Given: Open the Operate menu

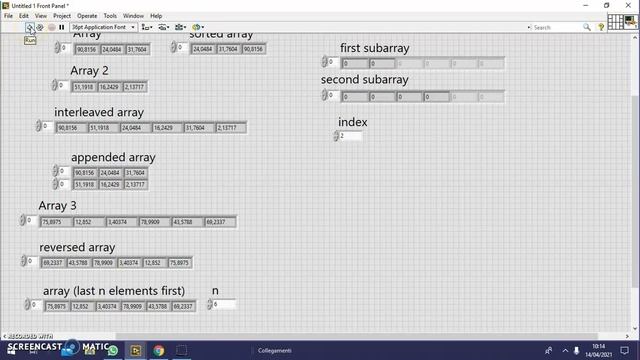Looking at the screenshot, I should point(87,16).
